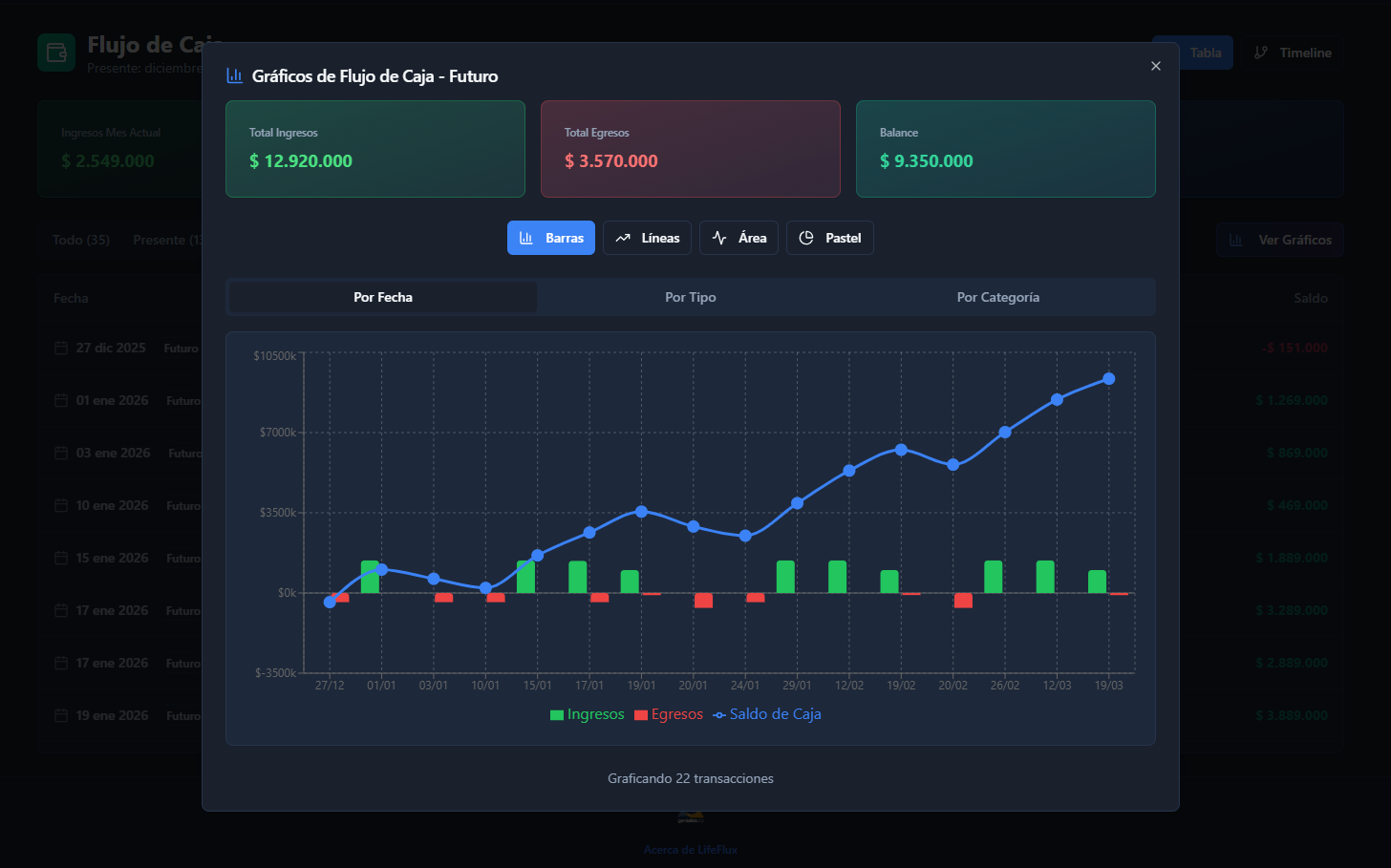
Task: Click the pulse icon on Área button
Action: pyautogui.click(x=719, y=238)
